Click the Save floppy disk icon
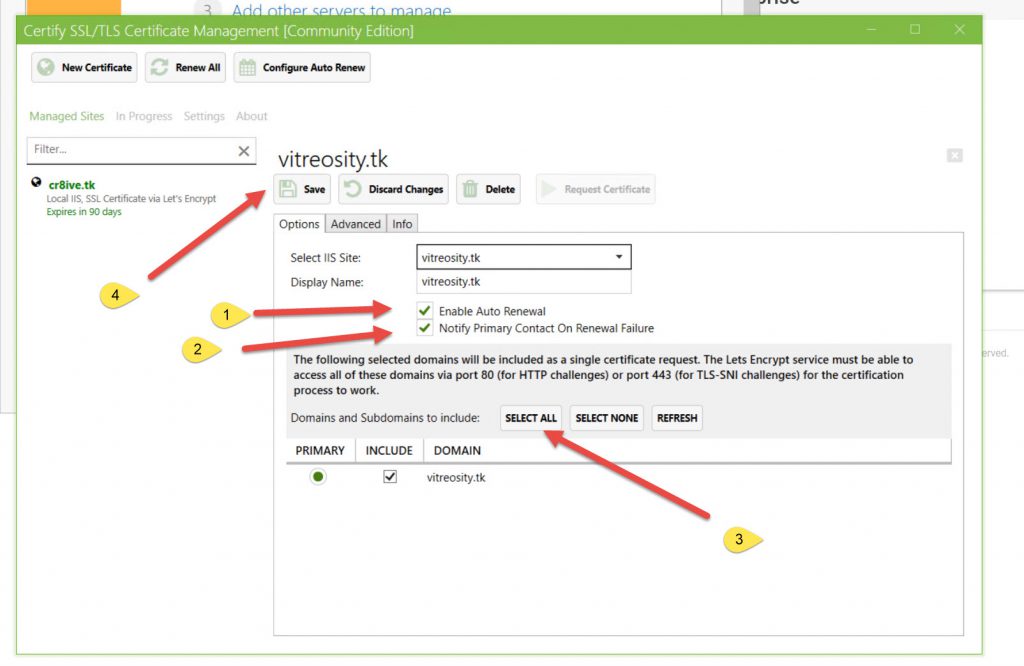1024x666 pixels. tap(288, 189)
